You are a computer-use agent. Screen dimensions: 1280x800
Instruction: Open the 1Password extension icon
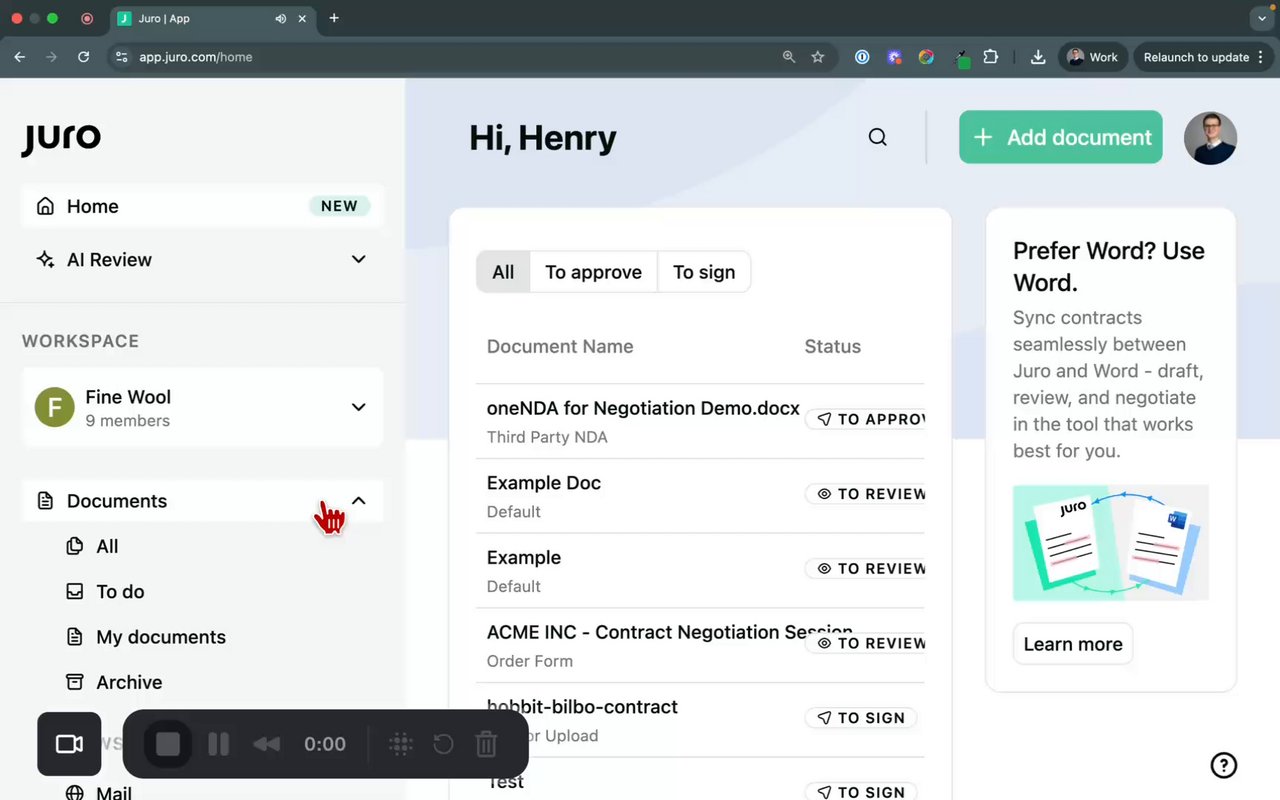pyautogui.click(x=862, y=57)
